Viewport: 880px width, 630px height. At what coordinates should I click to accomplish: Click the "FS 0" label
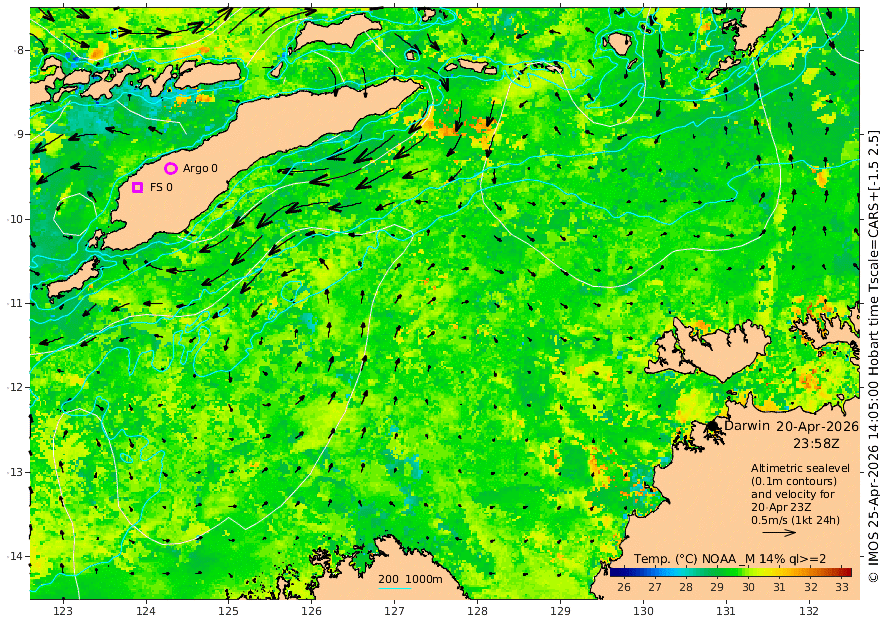click(x=161, y=187)
